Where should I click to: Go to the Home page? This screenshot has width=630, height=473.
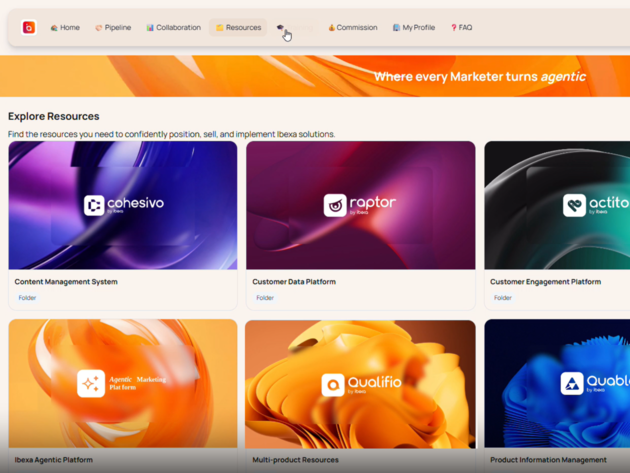point(65,28)
